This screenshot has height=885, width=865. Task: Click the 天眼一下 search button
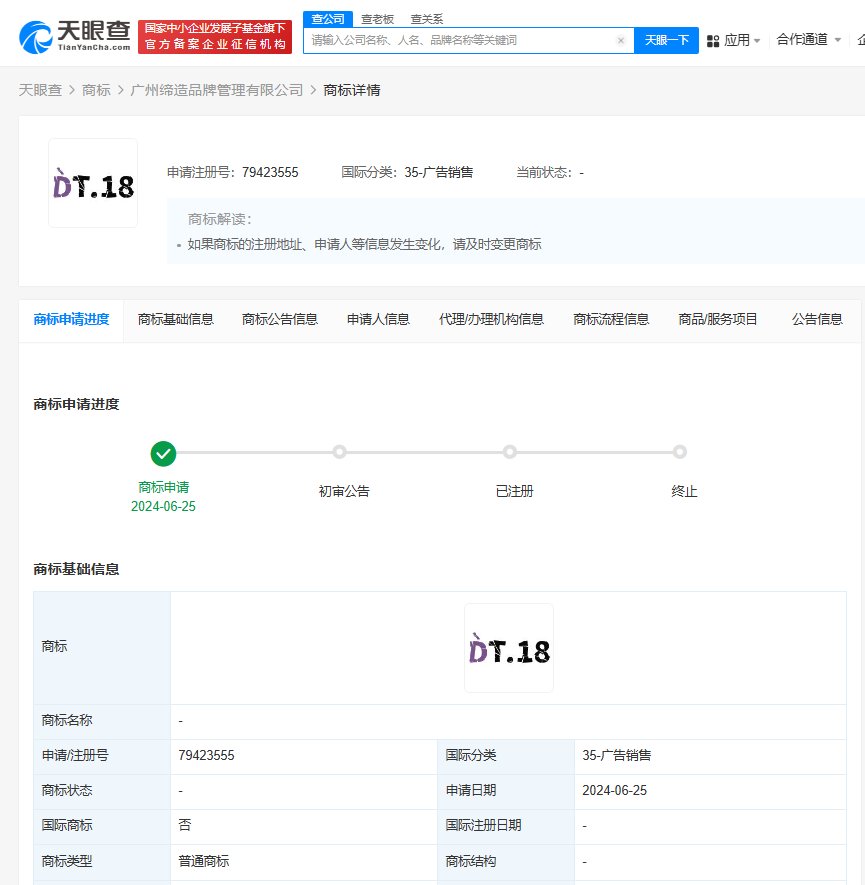pyautogui.click(x=666, y=41)
